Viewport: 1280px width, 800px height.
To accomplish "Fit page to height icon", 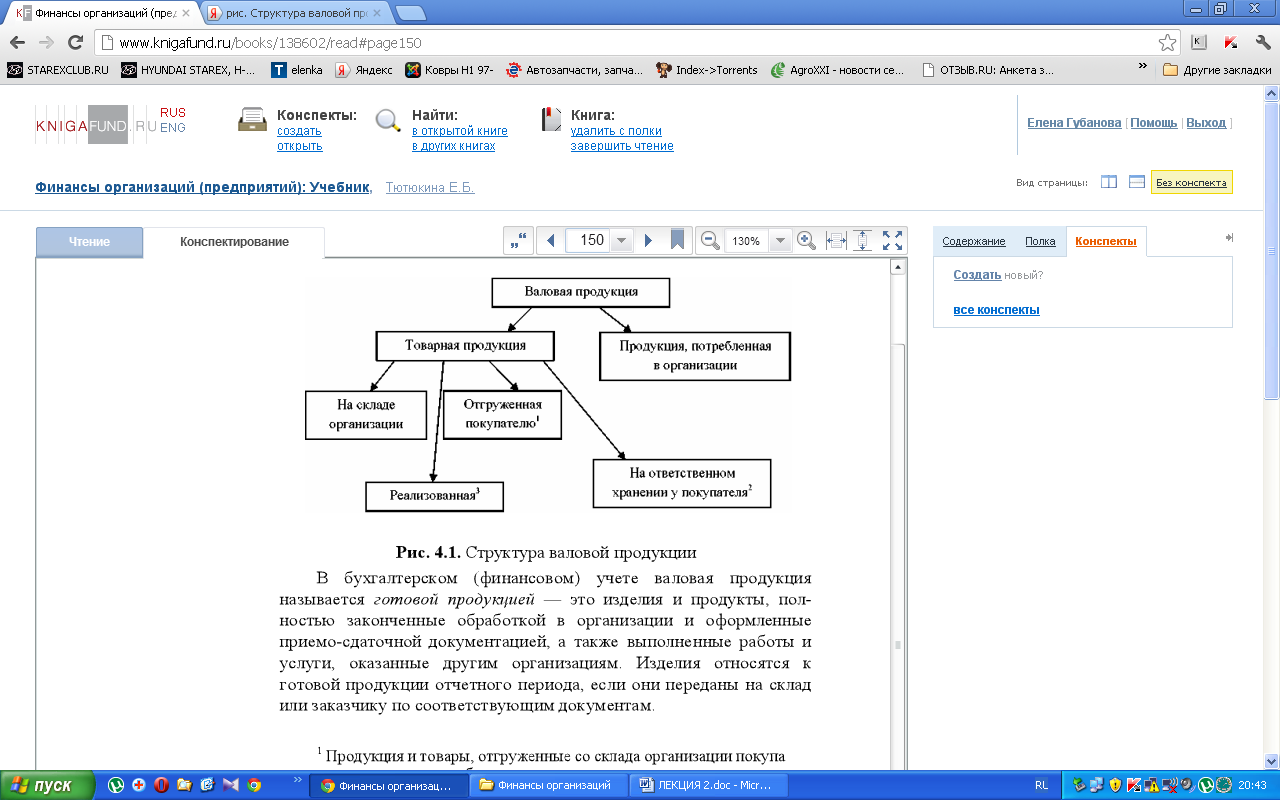I will tap(863, 241).
